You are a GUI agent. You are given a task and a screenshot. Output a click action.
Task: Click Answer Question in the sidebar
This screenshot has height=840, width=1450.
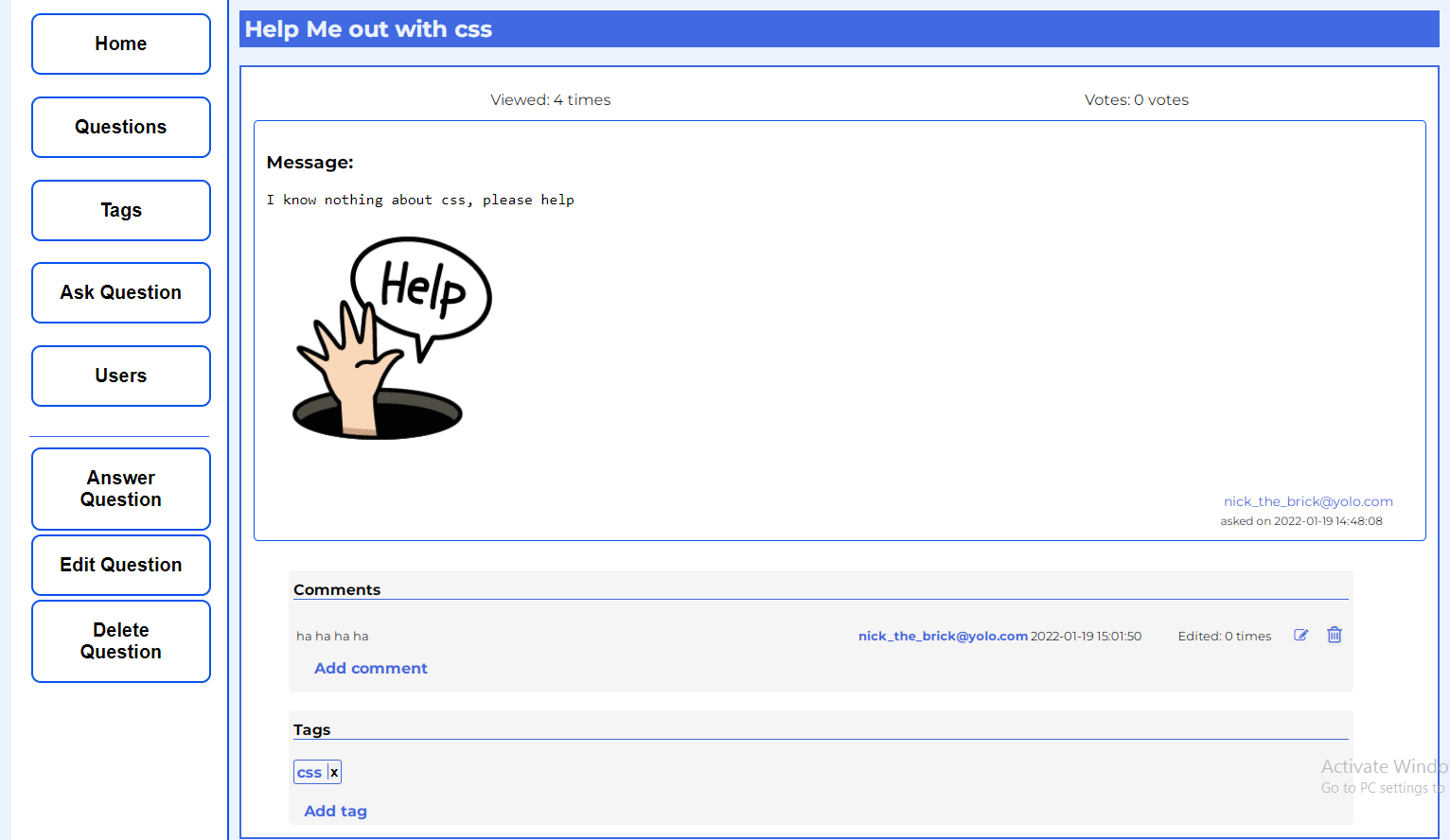[120, 489]
